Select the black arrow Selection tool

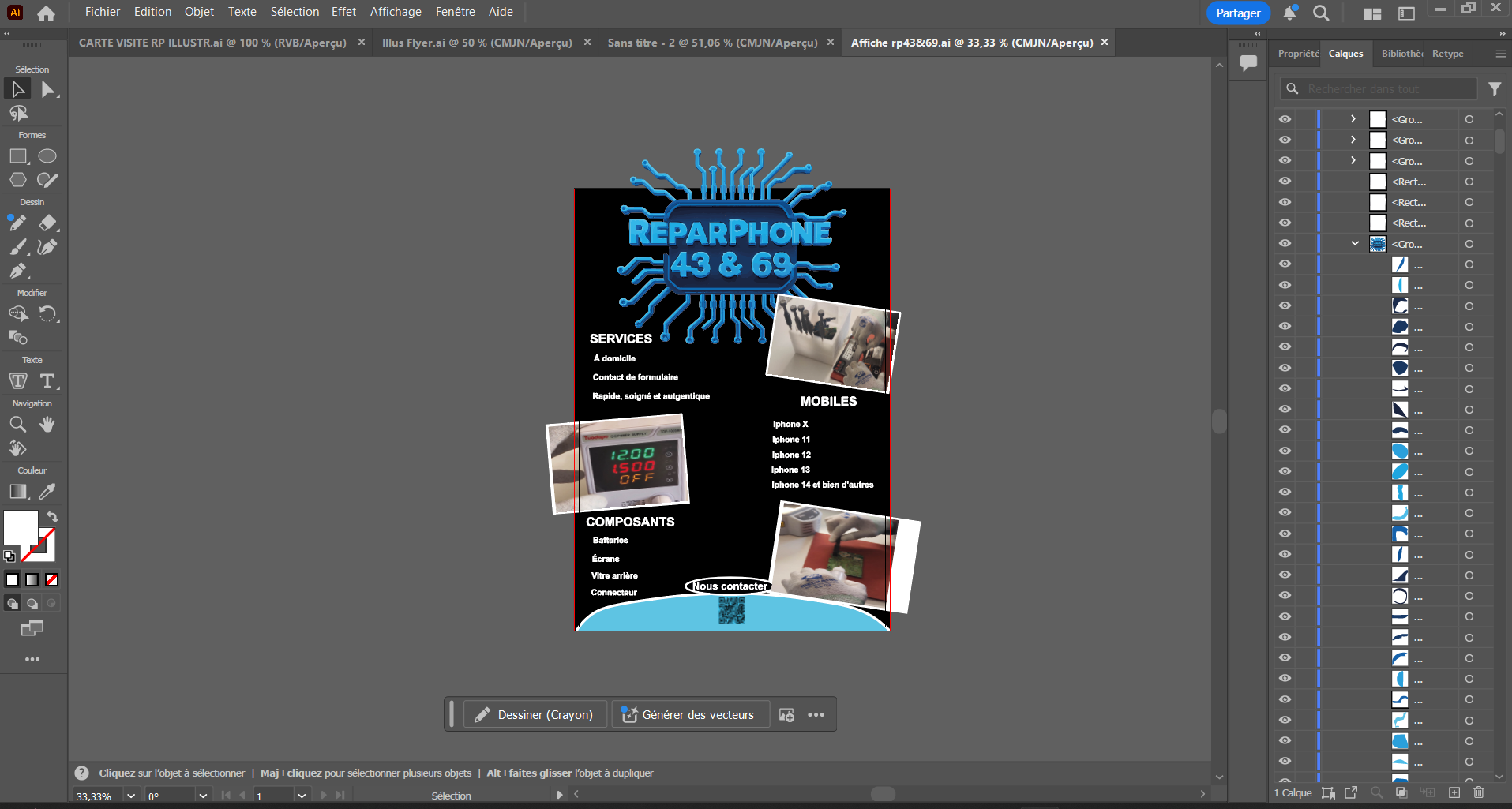click(18, 89)
